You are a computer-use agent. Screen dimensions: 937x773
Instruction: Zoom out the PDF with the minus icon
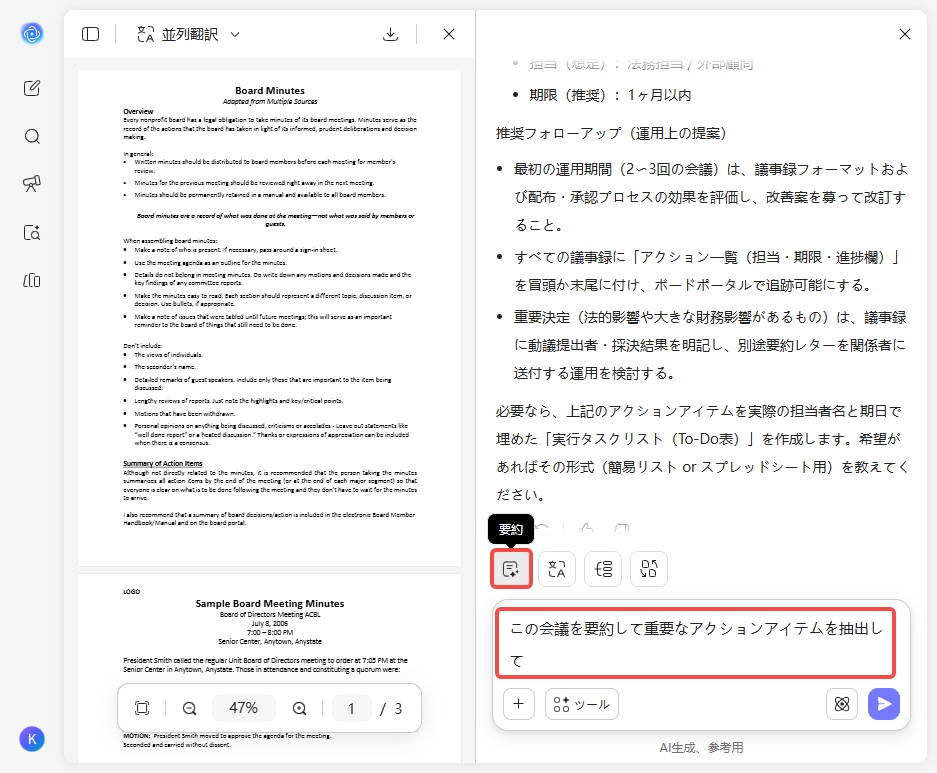point(188,708)
